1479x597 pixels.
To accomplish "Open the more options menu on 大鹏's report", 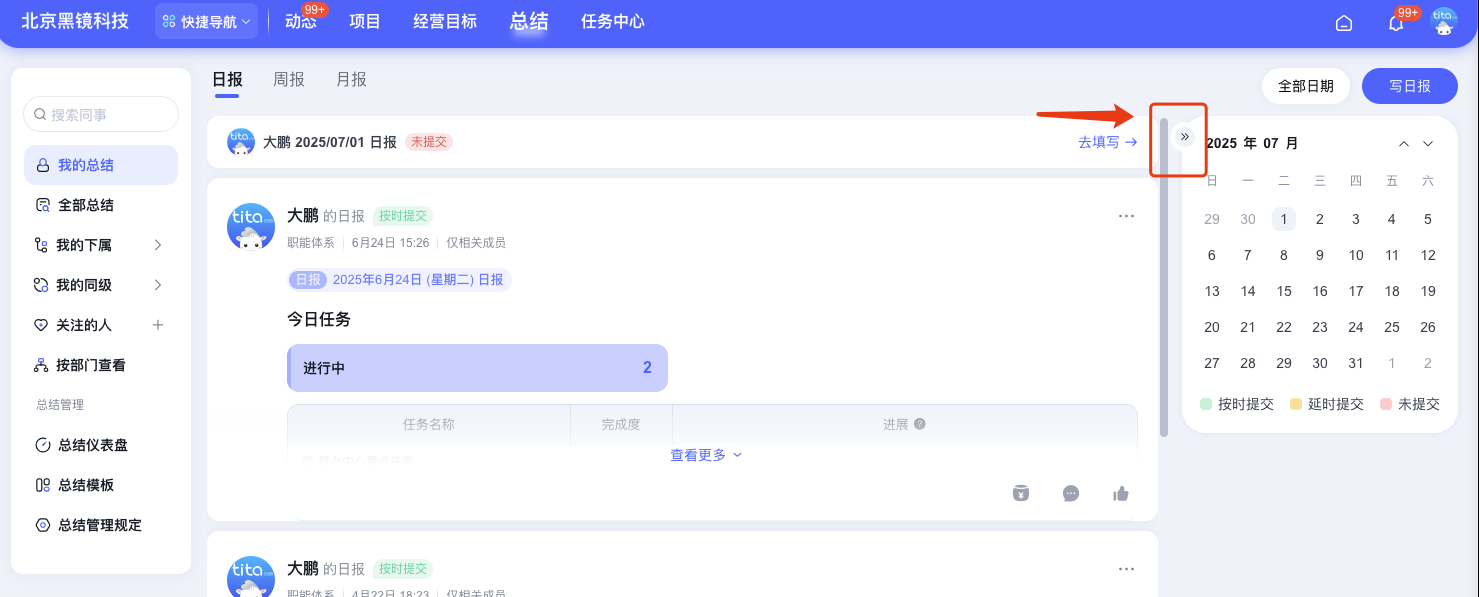I will coord(1126,215).
